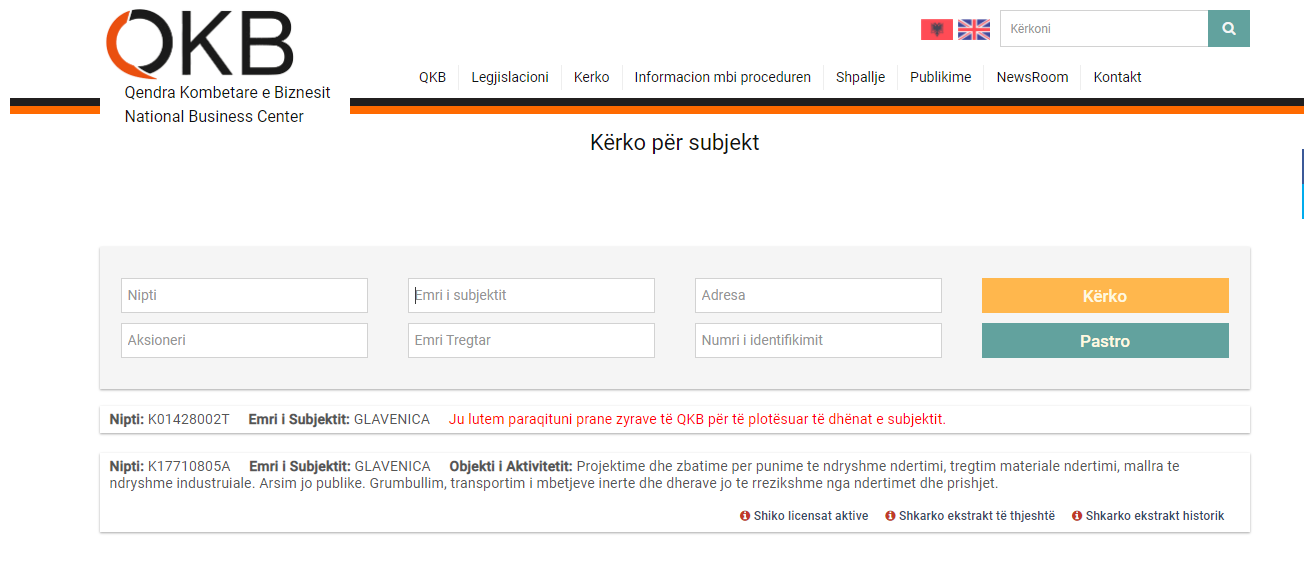Open the NewsRoom menu item
The height and width of the screenshot is (567, 1304).
tap(1032, 77)
